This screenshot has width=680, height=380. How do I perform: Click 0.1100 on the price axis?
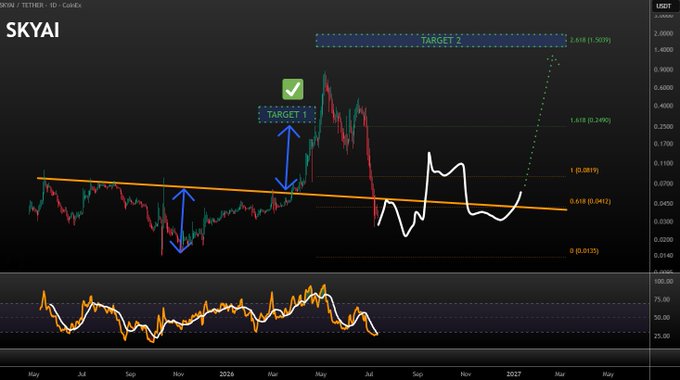click(x=664, y=164)
